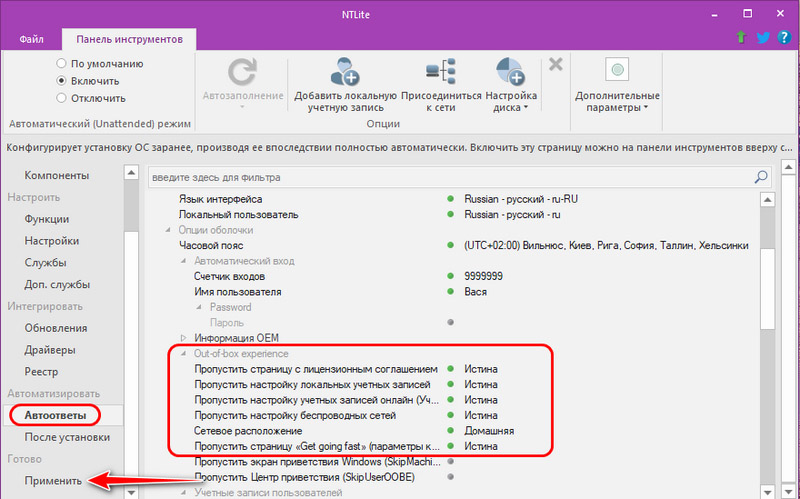The width and height of the screenshot is (800, 499).
Task: Click the gray X delete icon in the ribbon
Action: (x=556, y=64)
